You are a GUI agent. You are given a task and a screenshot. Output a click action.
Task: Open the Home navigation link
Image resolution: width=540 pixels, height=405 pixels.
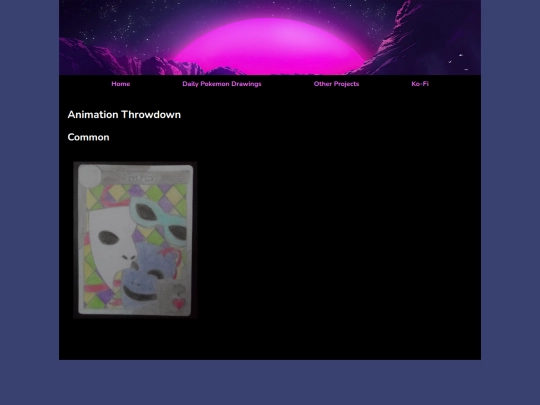click(x=121, y=84)
